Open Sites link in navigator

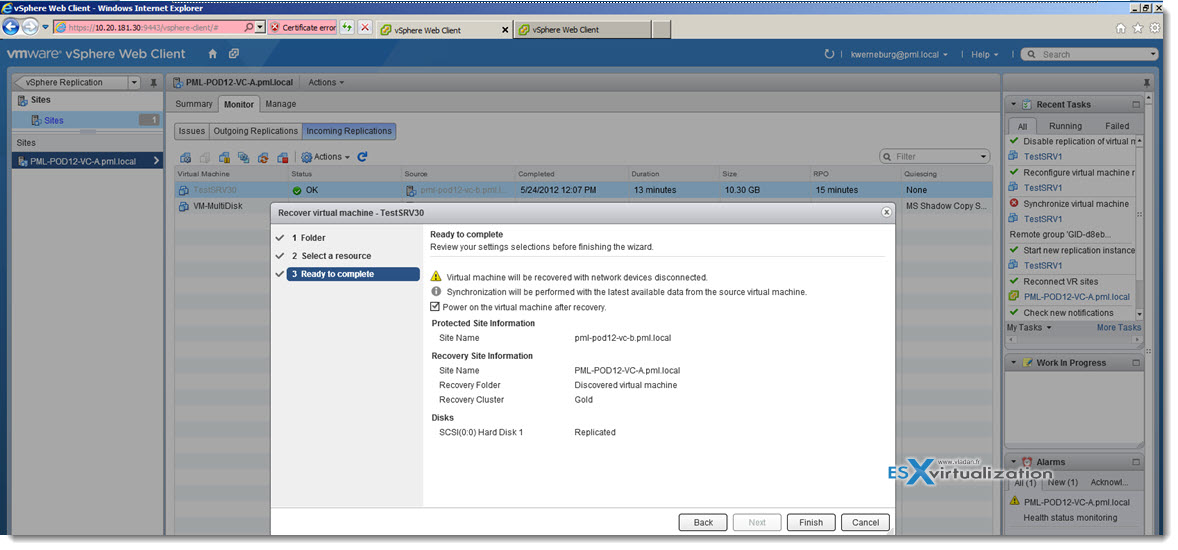click(54, 120)
